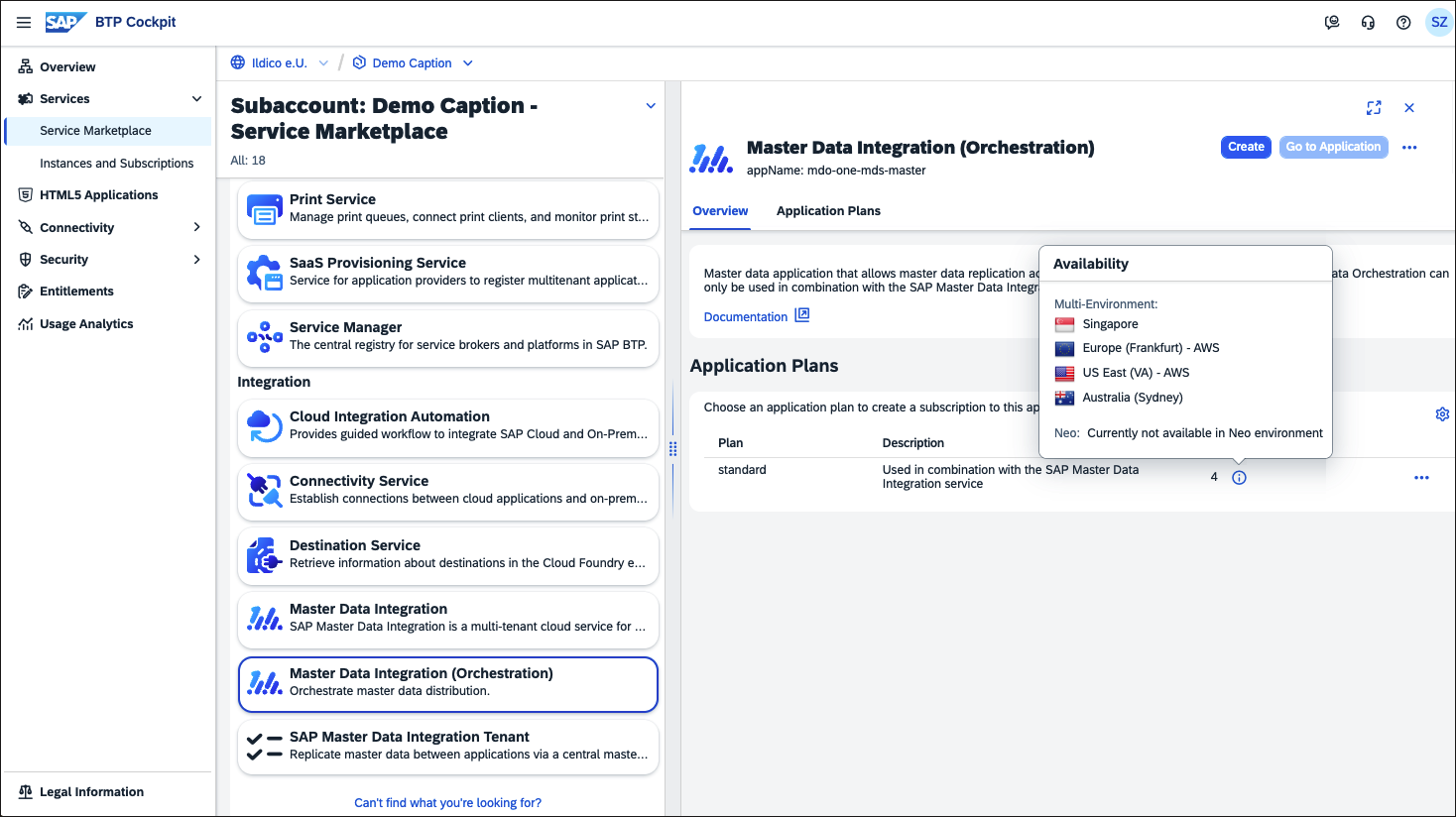Click the Description column header

coord(913,443)
